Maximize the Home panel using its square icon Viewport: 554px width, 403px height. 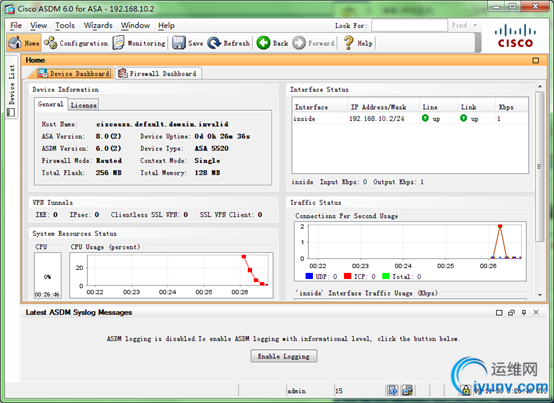click(536, 60)
